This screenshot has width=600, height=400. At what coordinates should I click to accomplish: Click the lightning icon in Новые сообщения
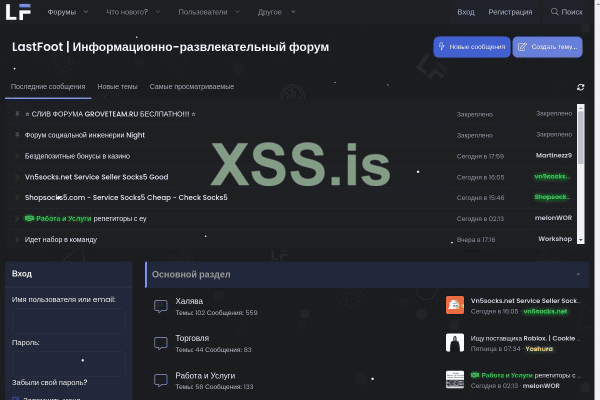[x=441, y=47]
